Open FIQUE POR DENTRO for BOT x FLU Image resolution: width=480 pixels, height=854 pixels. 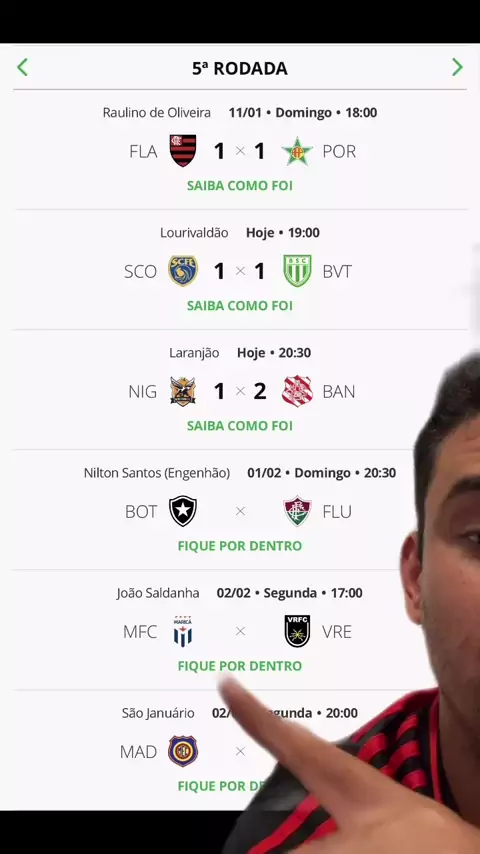pyautogui.click(x=240, y=546)
